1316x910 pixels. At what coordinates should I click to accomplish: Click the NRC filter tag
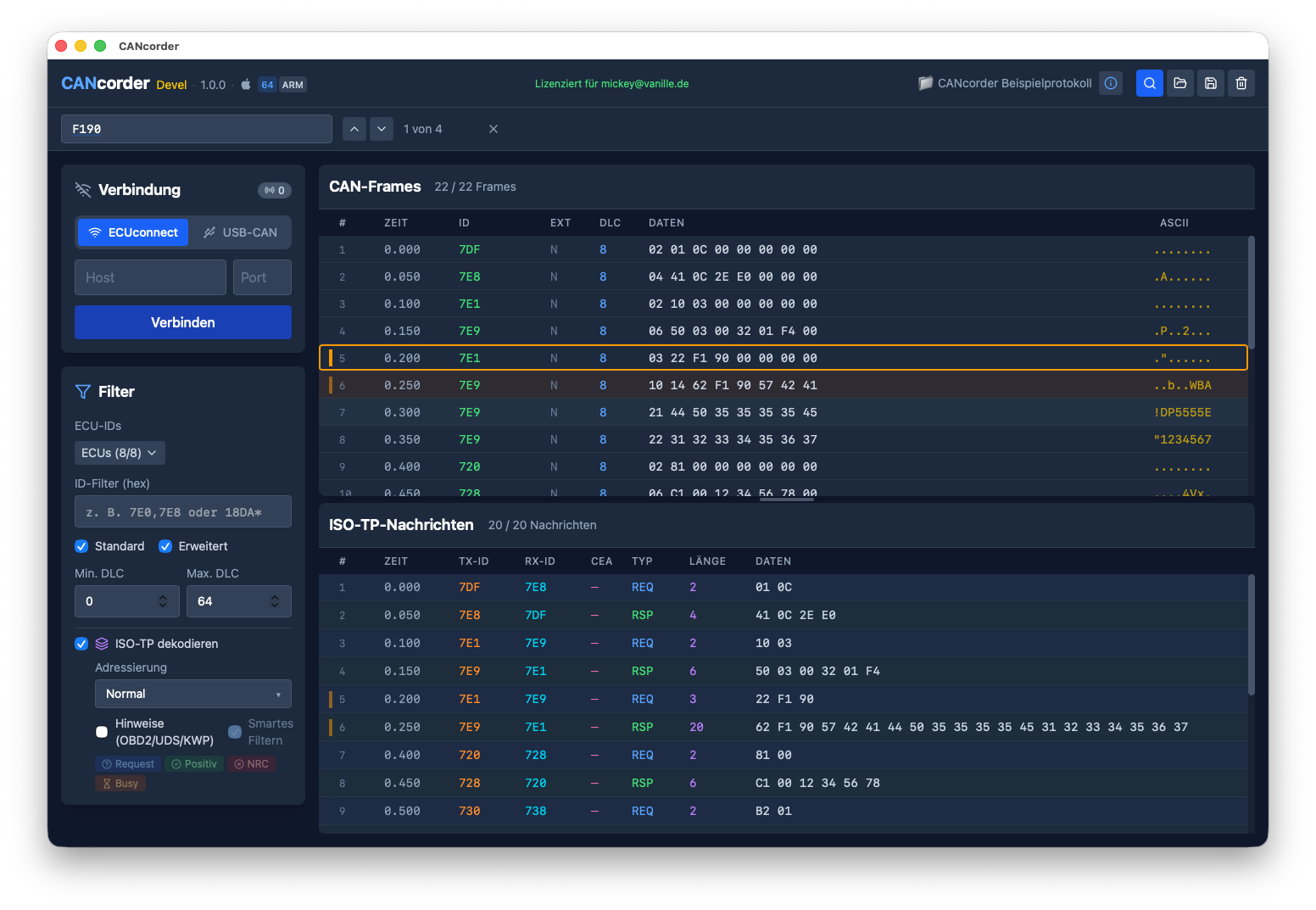251,764
